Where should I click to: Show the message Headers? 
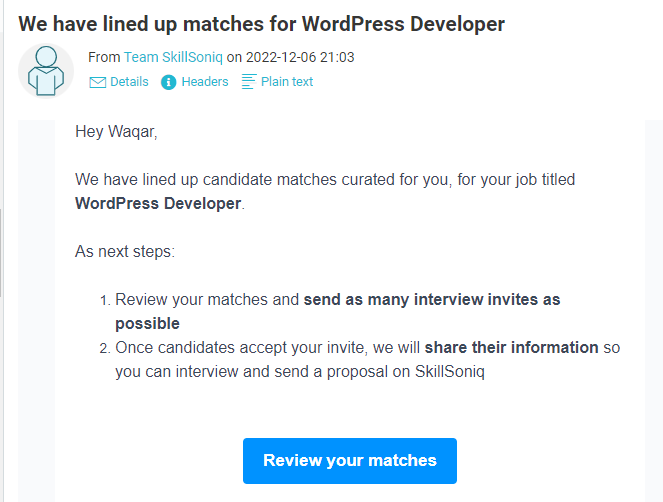[x=205, y=82]
